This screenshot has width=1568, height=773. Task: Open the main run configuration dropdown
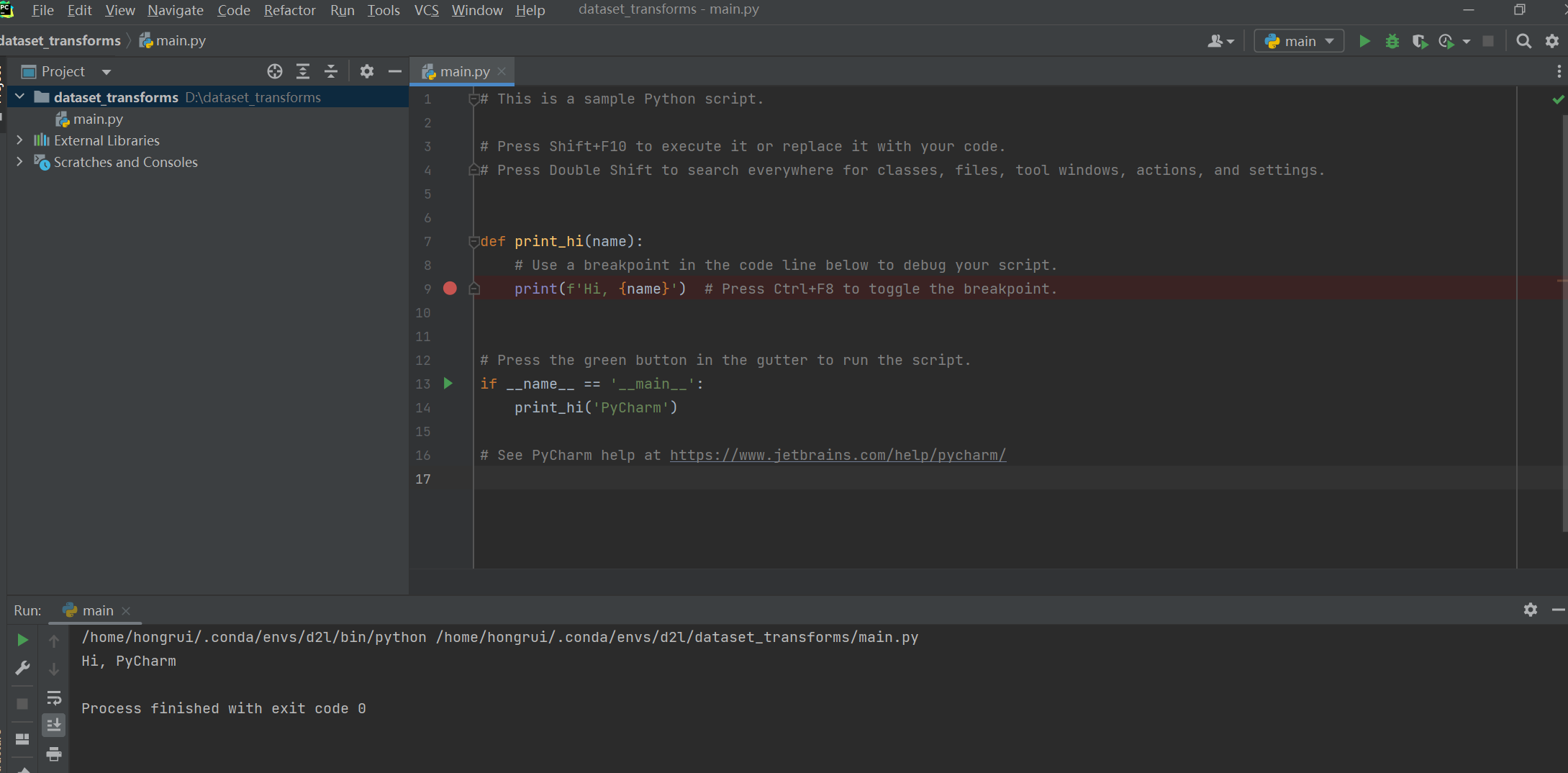pyautogui.click(x=1299, y=41)
